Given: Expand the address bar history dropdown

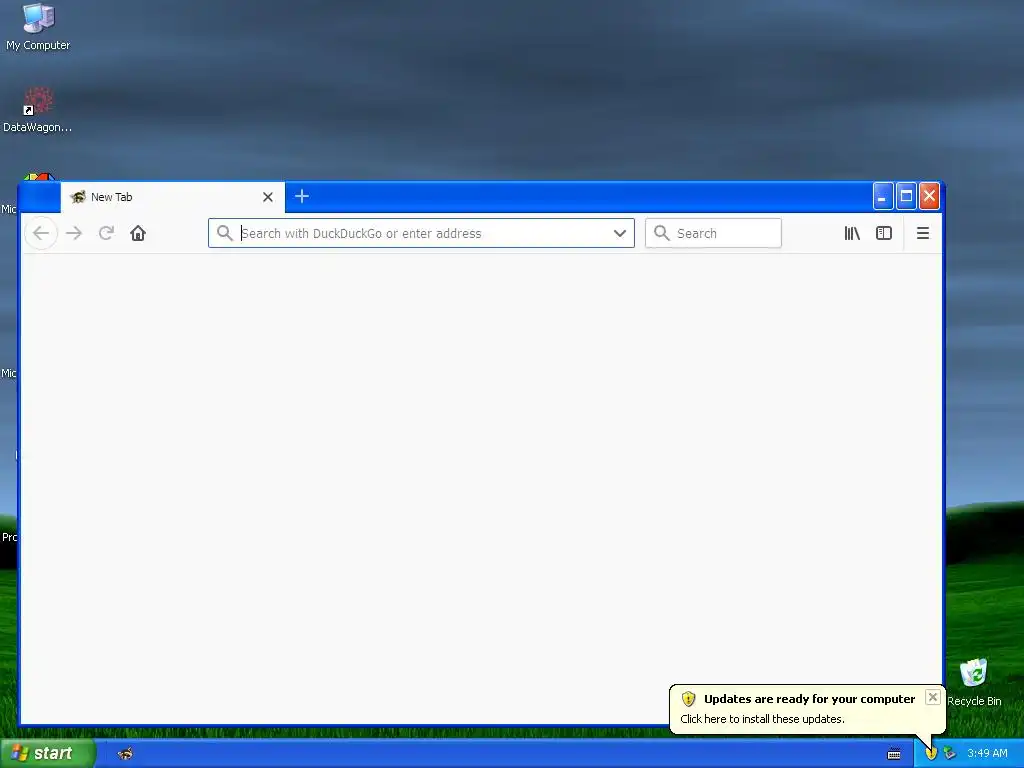Looking at the screenshot, I should (620, 233).
